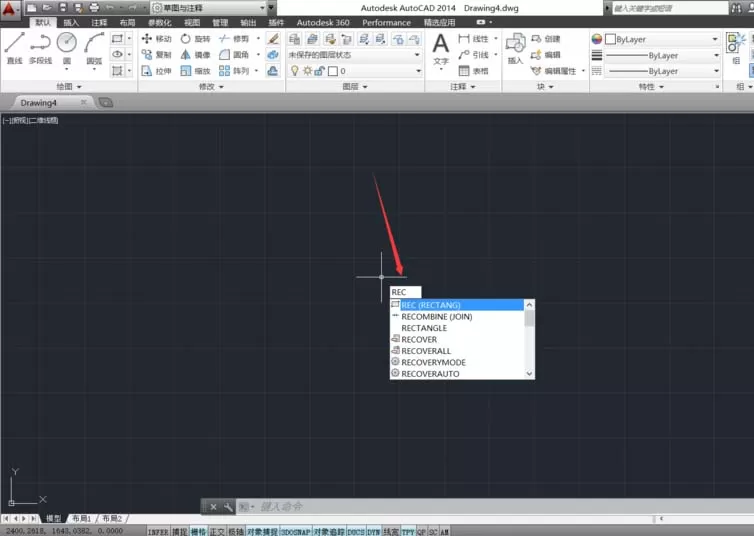Switch to the View (视图) ribbon tab
The width and height of the screenshot is (754, 536).
tap(192, 23)
